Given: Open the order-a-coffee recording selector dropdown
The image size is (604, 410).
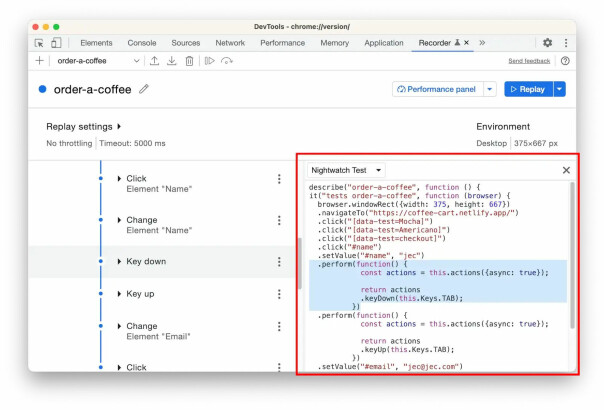Looking at the screenshot, I should click(x=98, y=61).
